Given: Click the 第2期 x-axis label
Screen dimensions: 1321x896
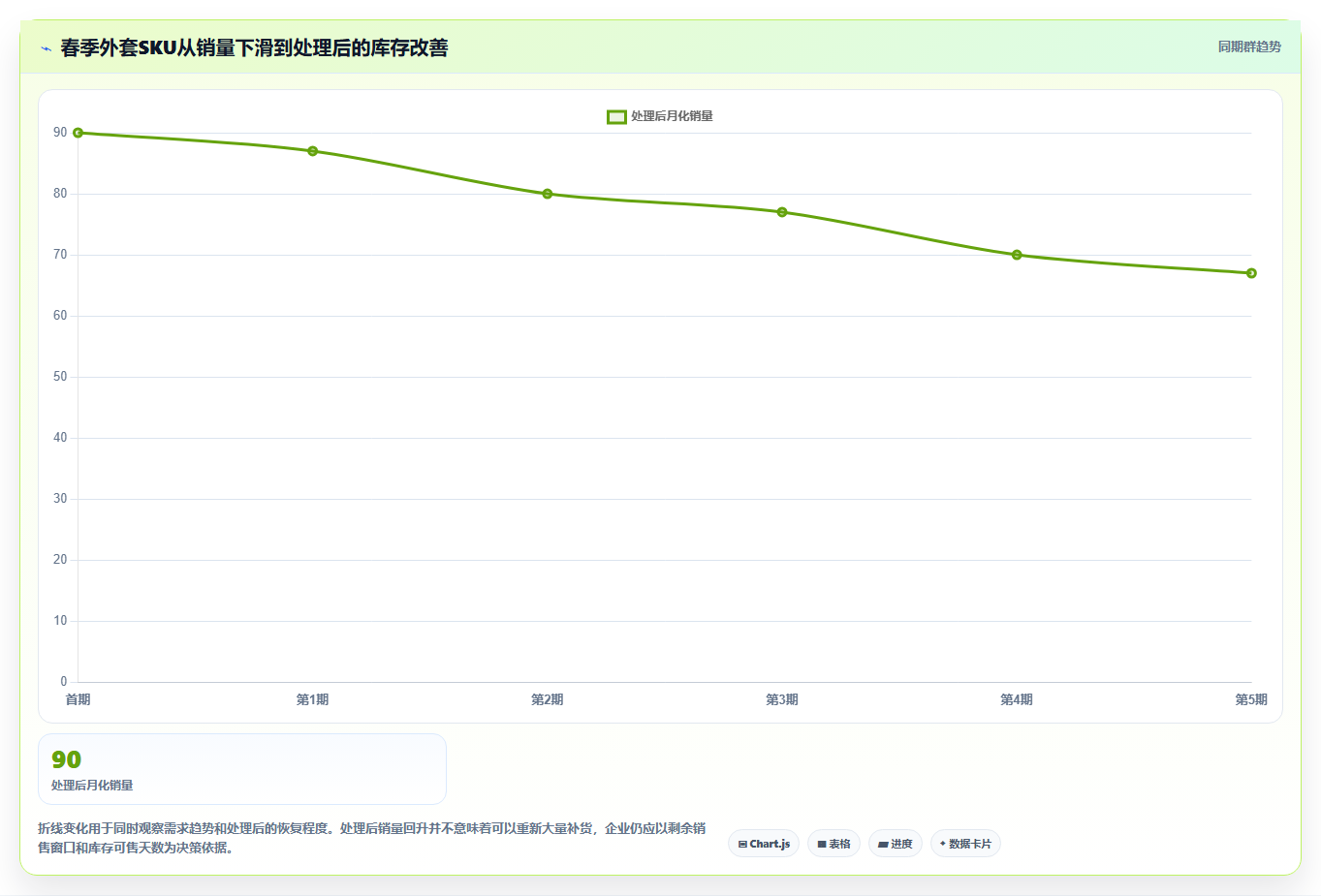Looking at the screenshot, I should 547,699.
